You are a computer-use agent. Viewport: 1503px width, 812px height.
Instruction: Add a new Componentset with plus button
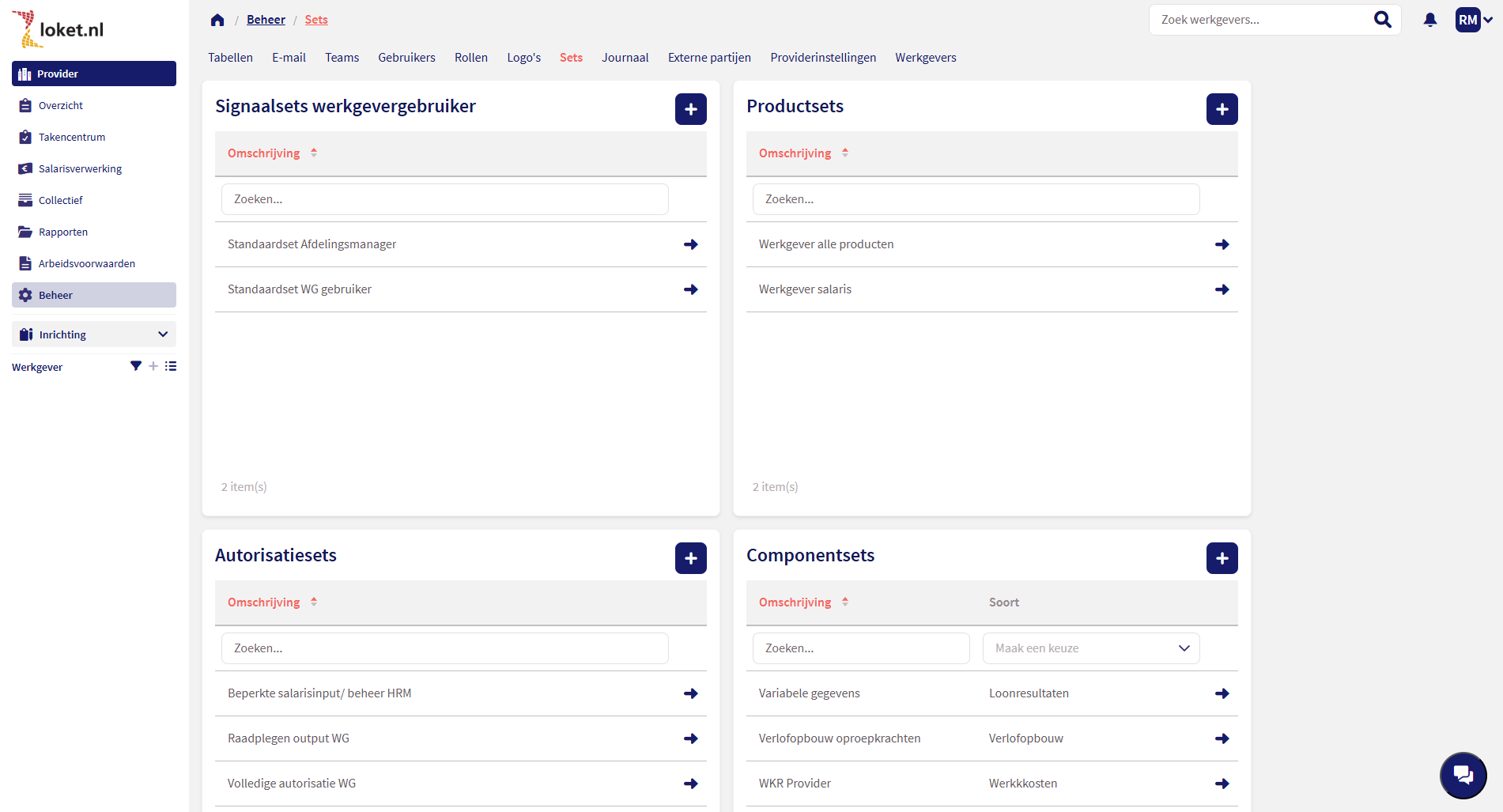pos(1222,558)
